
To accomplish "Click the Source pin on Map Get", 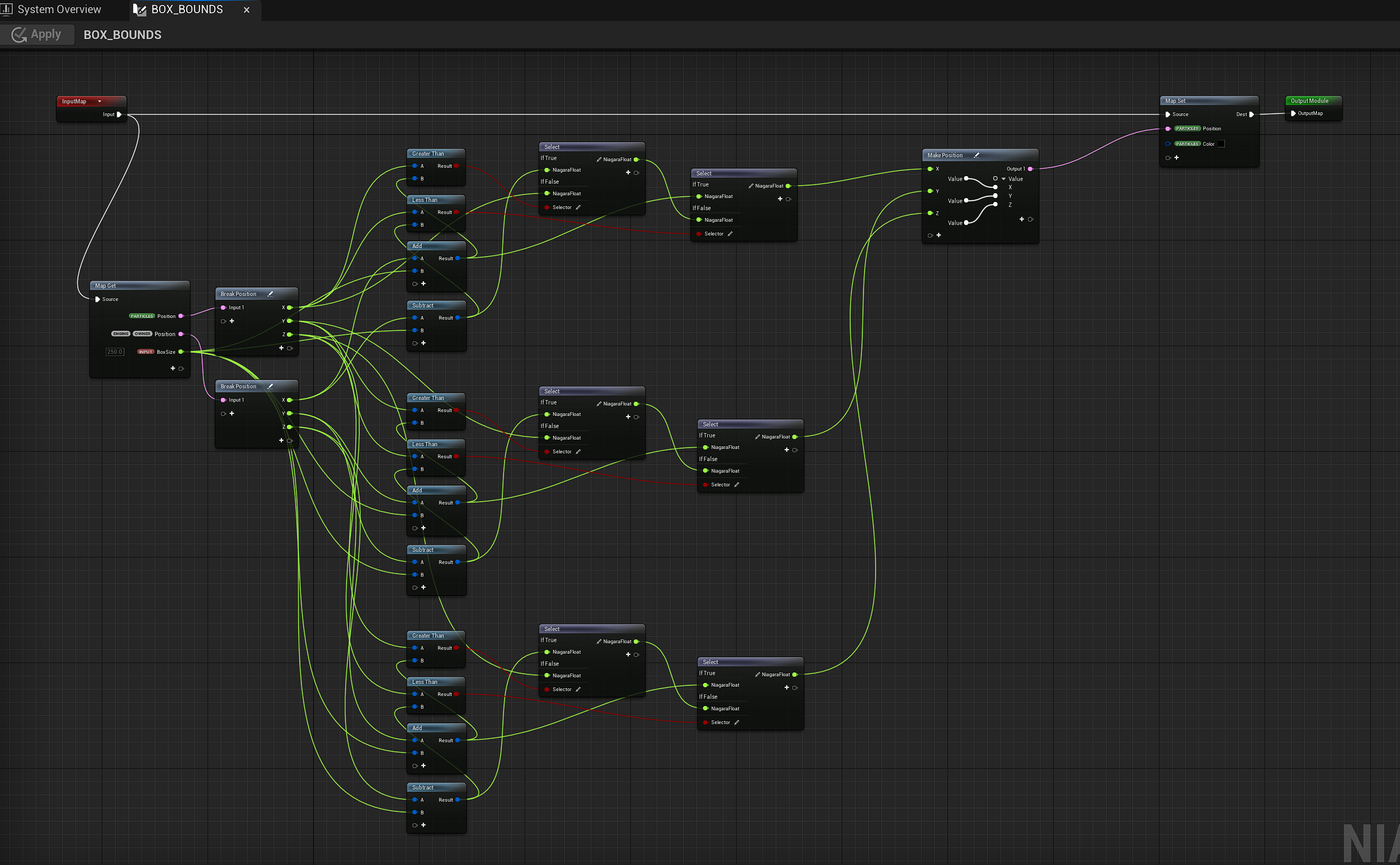I will (98, 299).
